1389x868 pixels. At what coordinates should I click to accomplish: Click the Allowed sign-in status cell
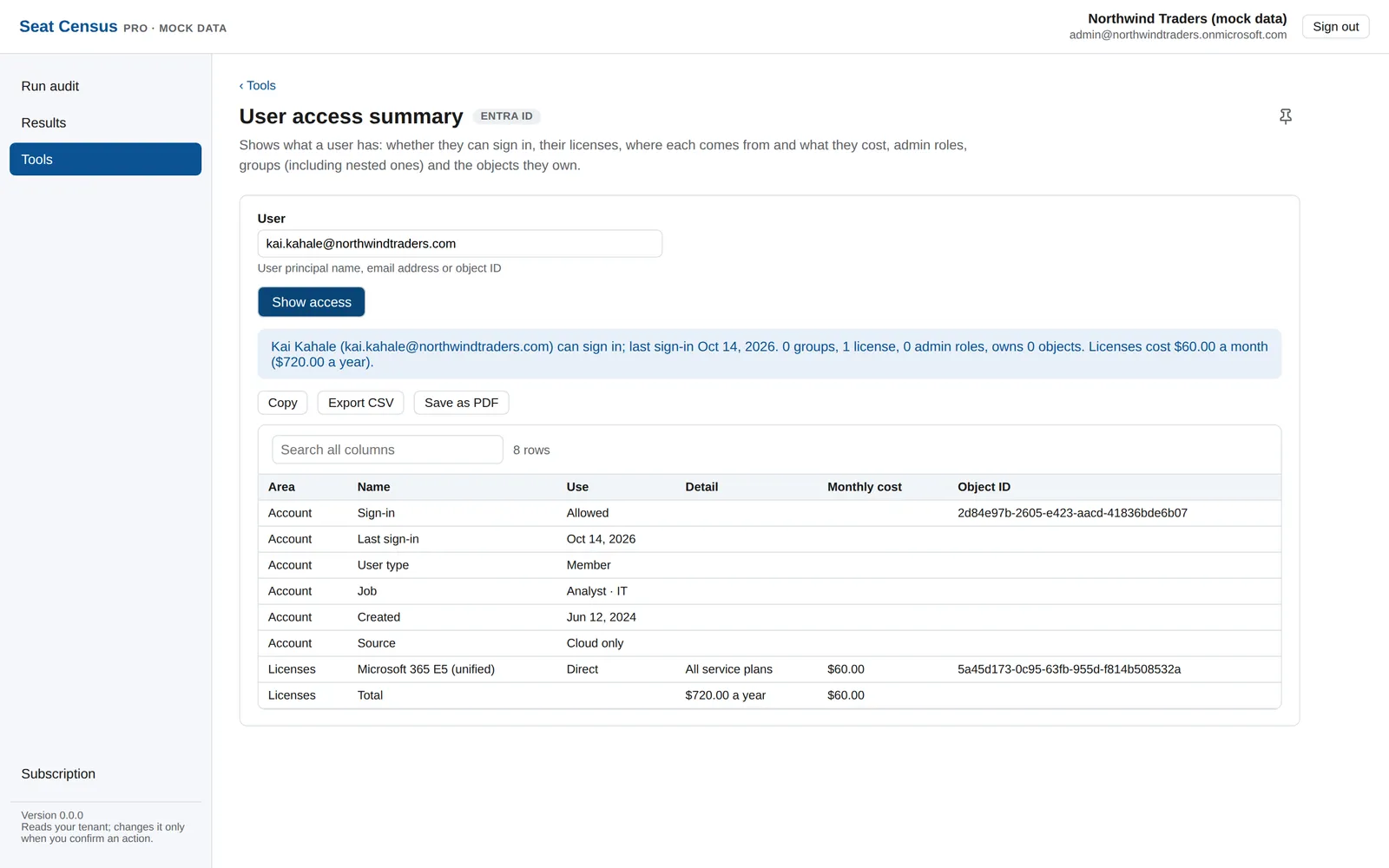pos(588,513)
